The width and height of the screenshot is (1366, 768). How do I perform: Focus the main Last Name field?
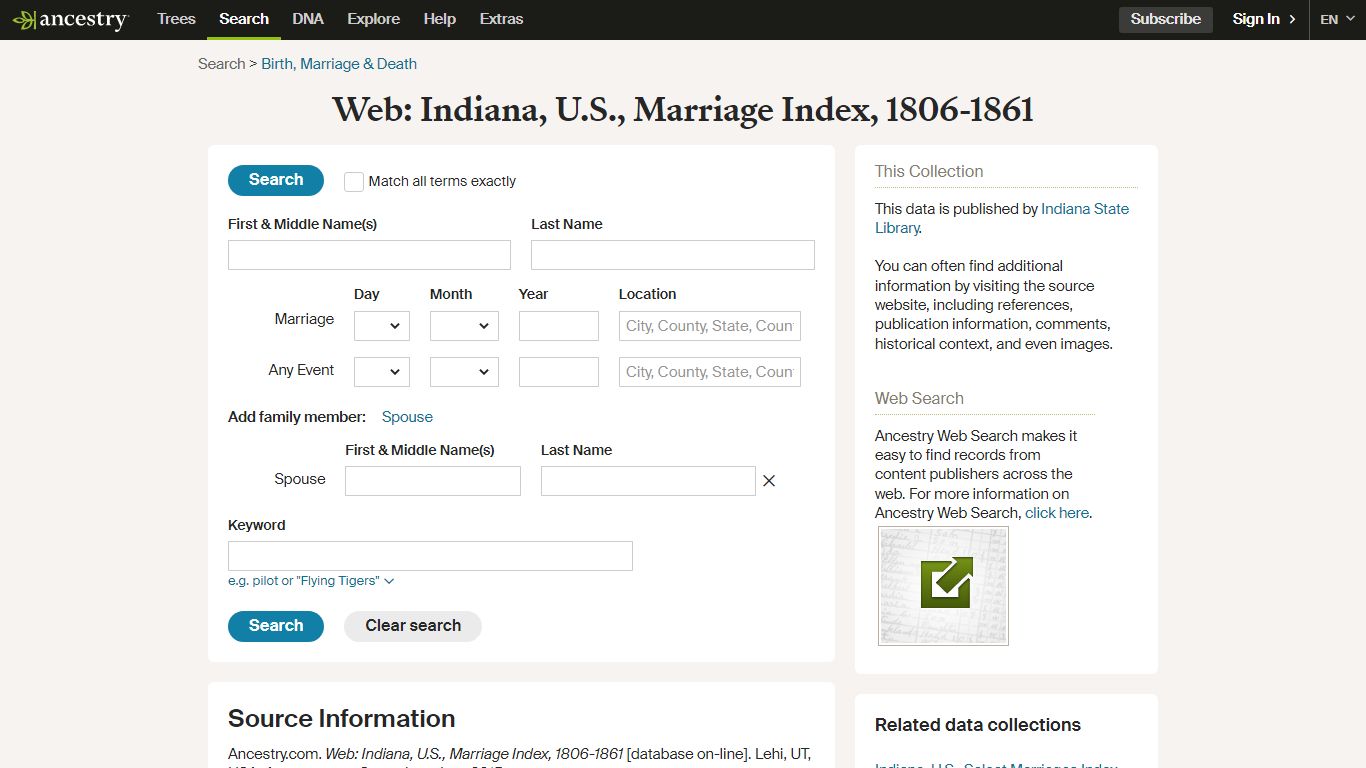673,255
